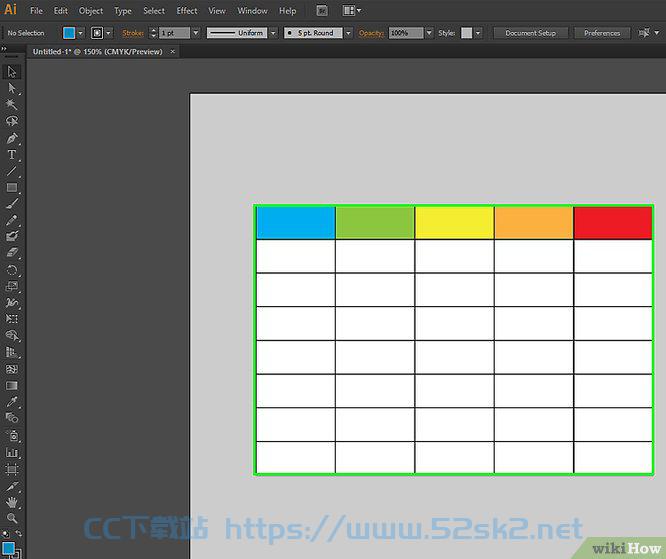Open the Type menu

tap(123, 11)
